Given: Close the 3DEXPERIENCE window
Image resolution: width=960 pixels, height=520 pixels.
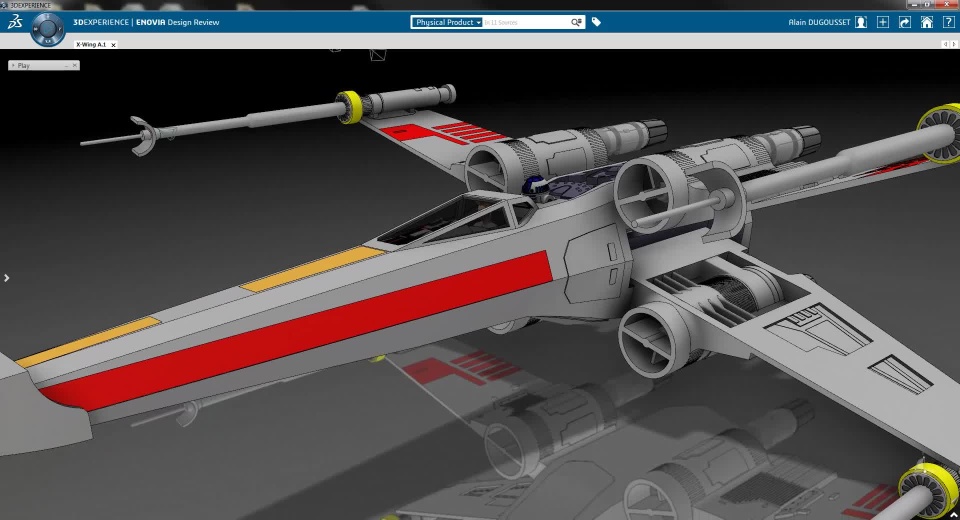Looking at the screenshot, I should 946,4.
